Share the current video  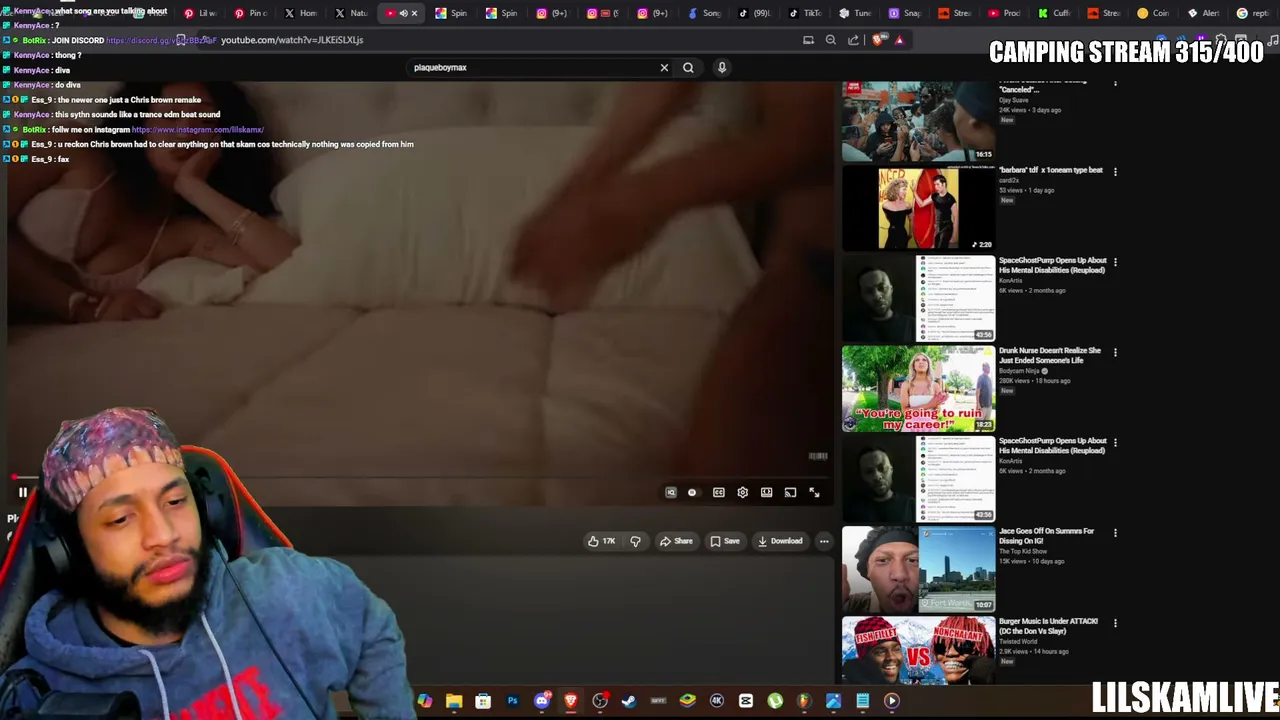[x=676, y=541]
